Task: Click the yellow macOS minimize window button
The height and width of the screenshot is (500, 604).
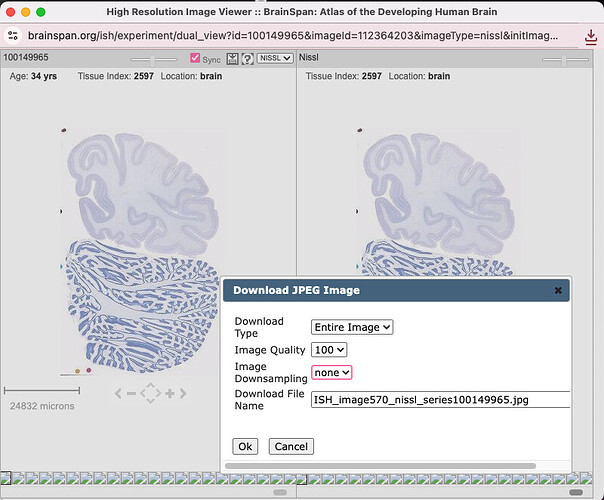Action: tap(25, 12)
